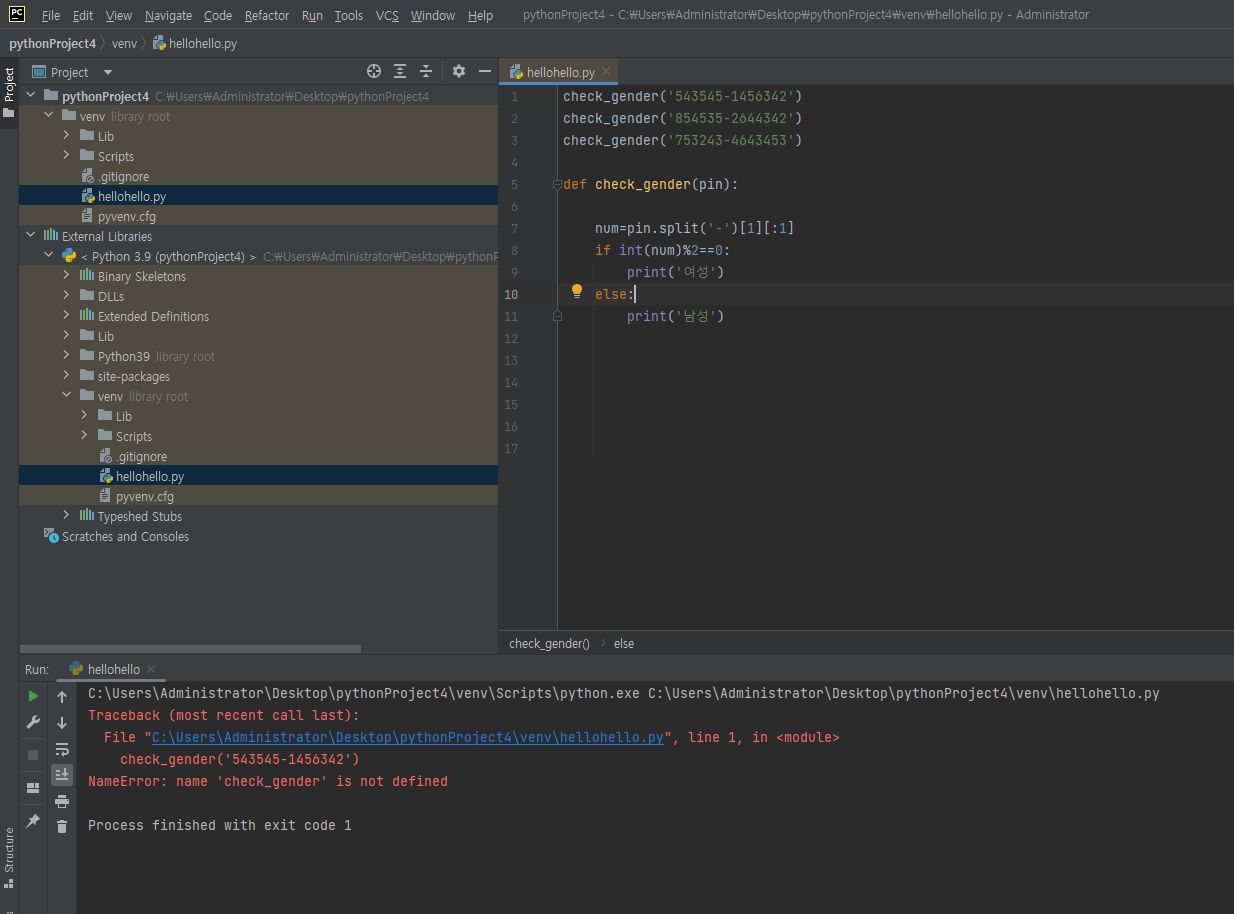Collapse Python 3.9 (pythonProject4) node
Viewport: 1234px width, 914px height.
(x=48, y=256)
